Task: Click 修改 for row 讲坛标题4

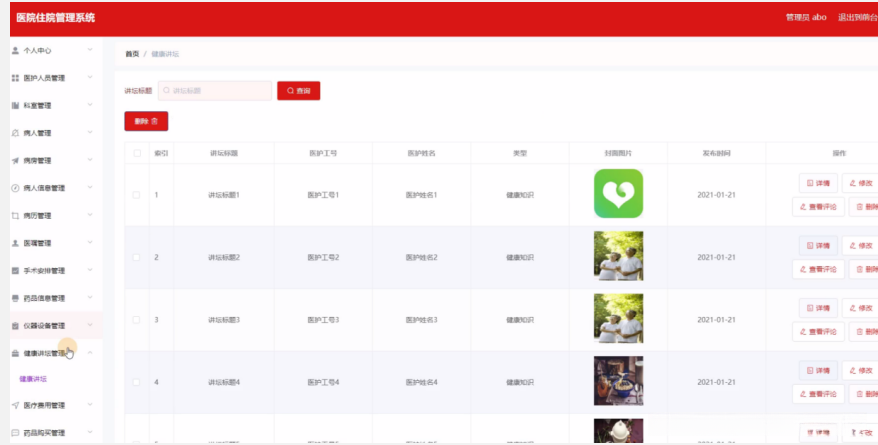Action: pos(860,371)
